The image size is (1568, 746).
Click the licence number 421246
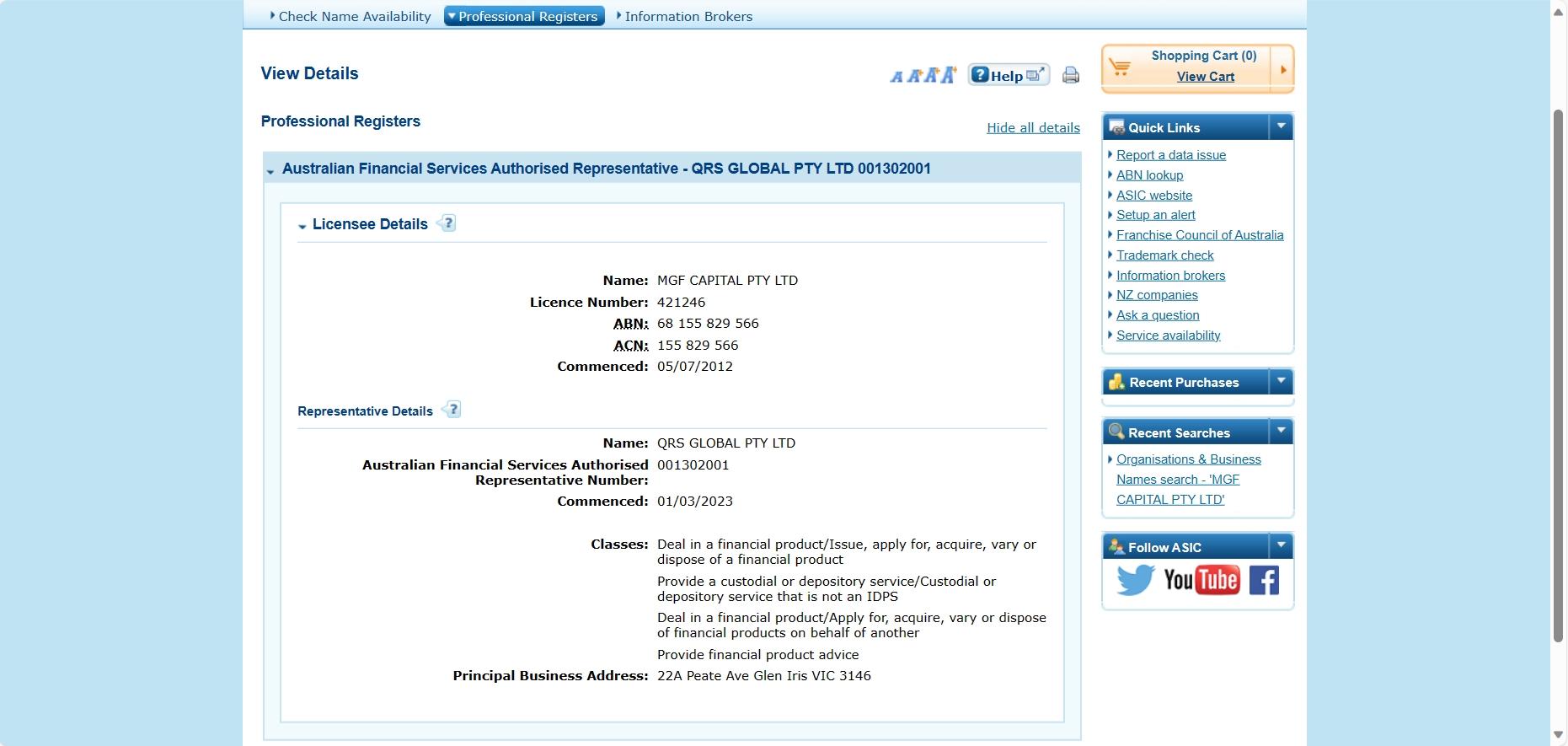681,303
